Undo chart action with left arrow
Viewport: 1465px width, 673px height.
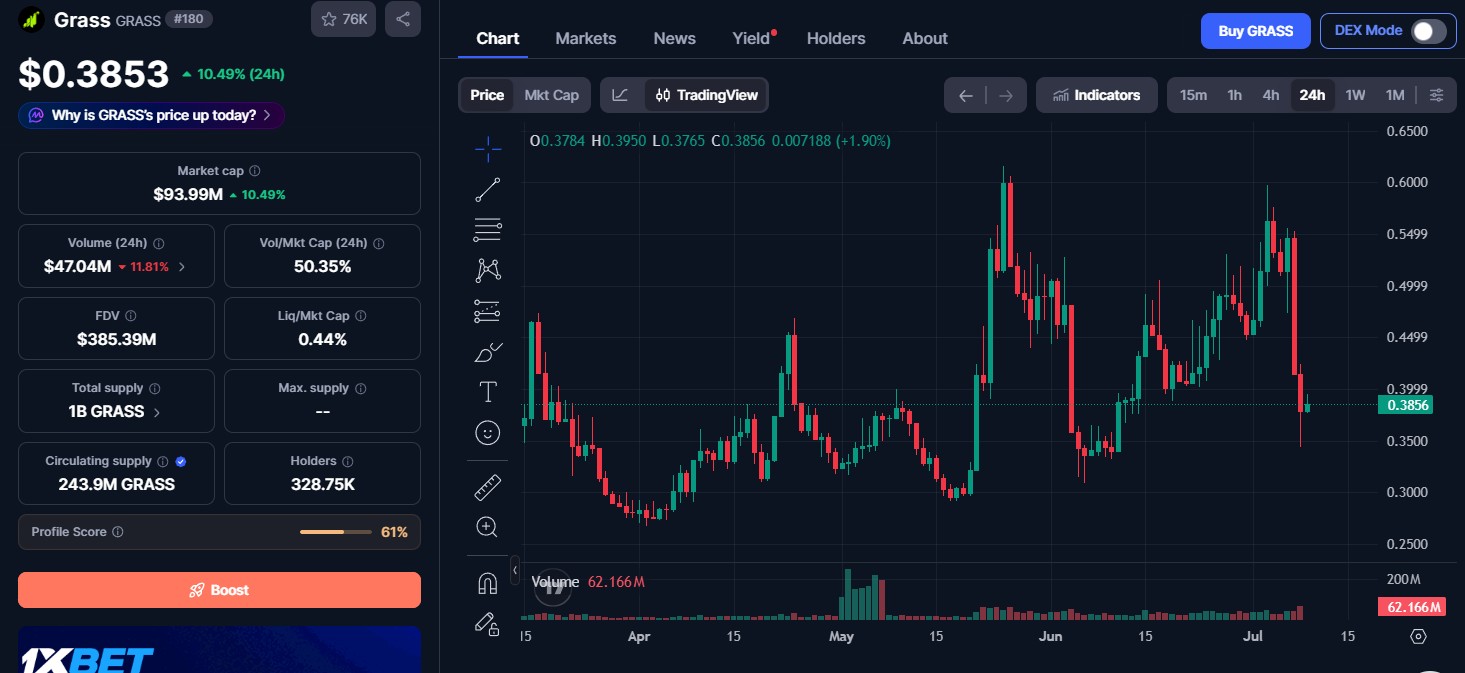point(965,96)
